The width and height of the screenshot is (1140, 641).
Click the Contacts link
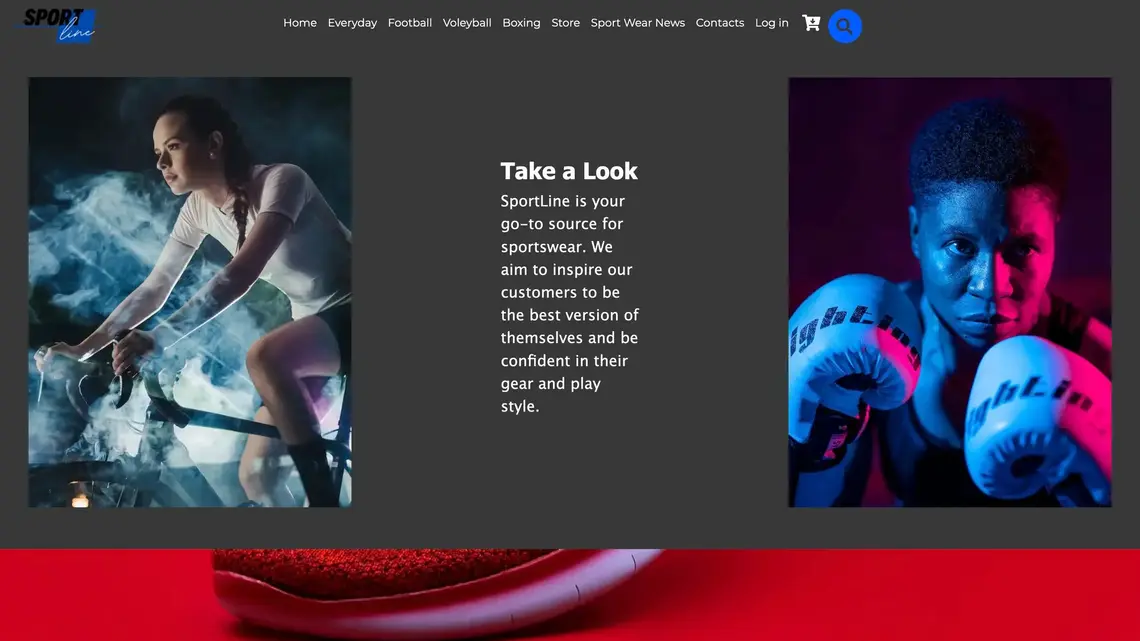720,23
